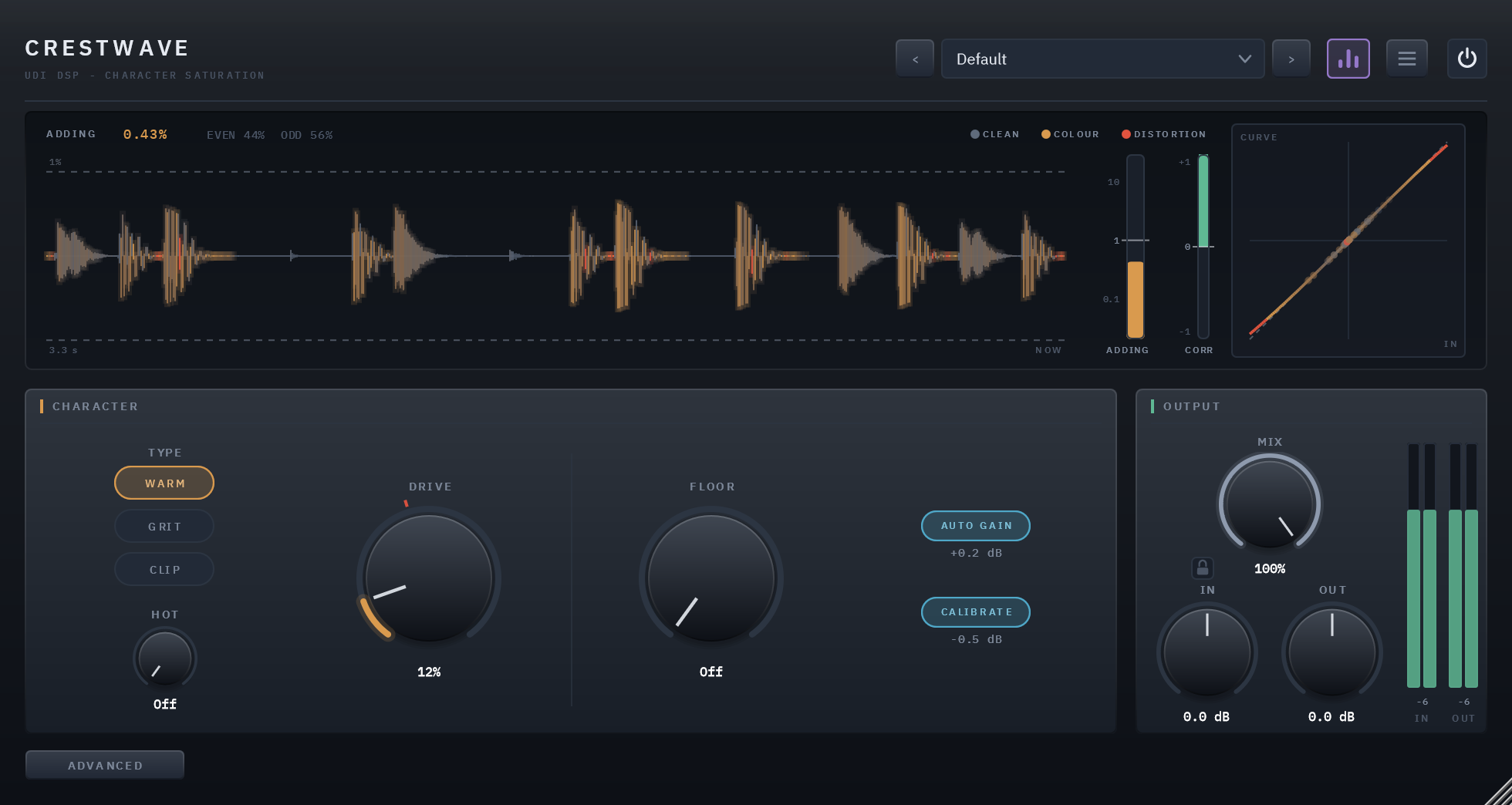Expand the ADVANCED section
Screen dimensions: 1512x805
[105, 765]
